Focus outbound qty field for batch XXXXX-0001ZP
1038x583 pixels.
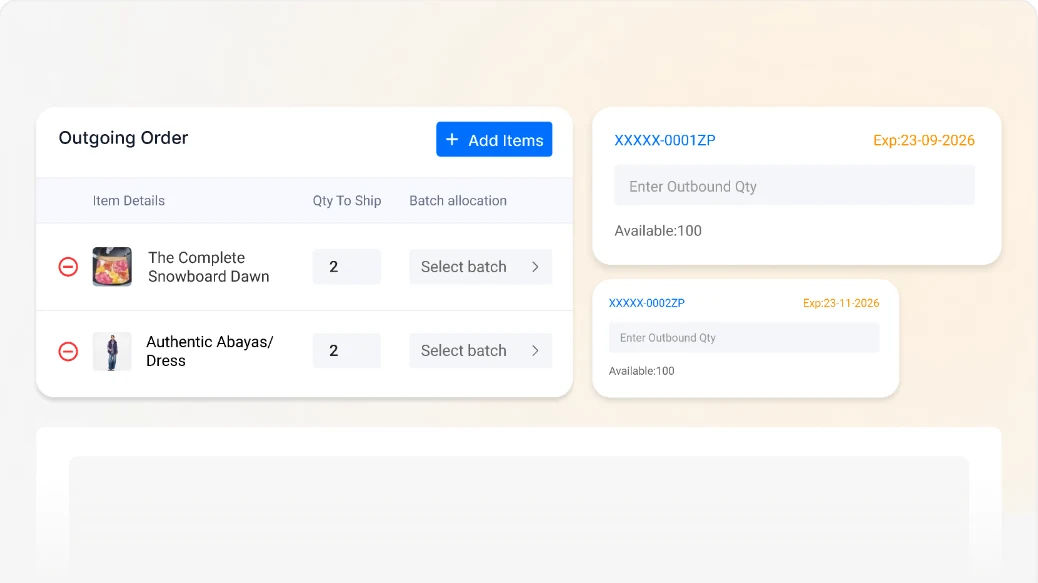pyautogui.click(x=794, y=186)
